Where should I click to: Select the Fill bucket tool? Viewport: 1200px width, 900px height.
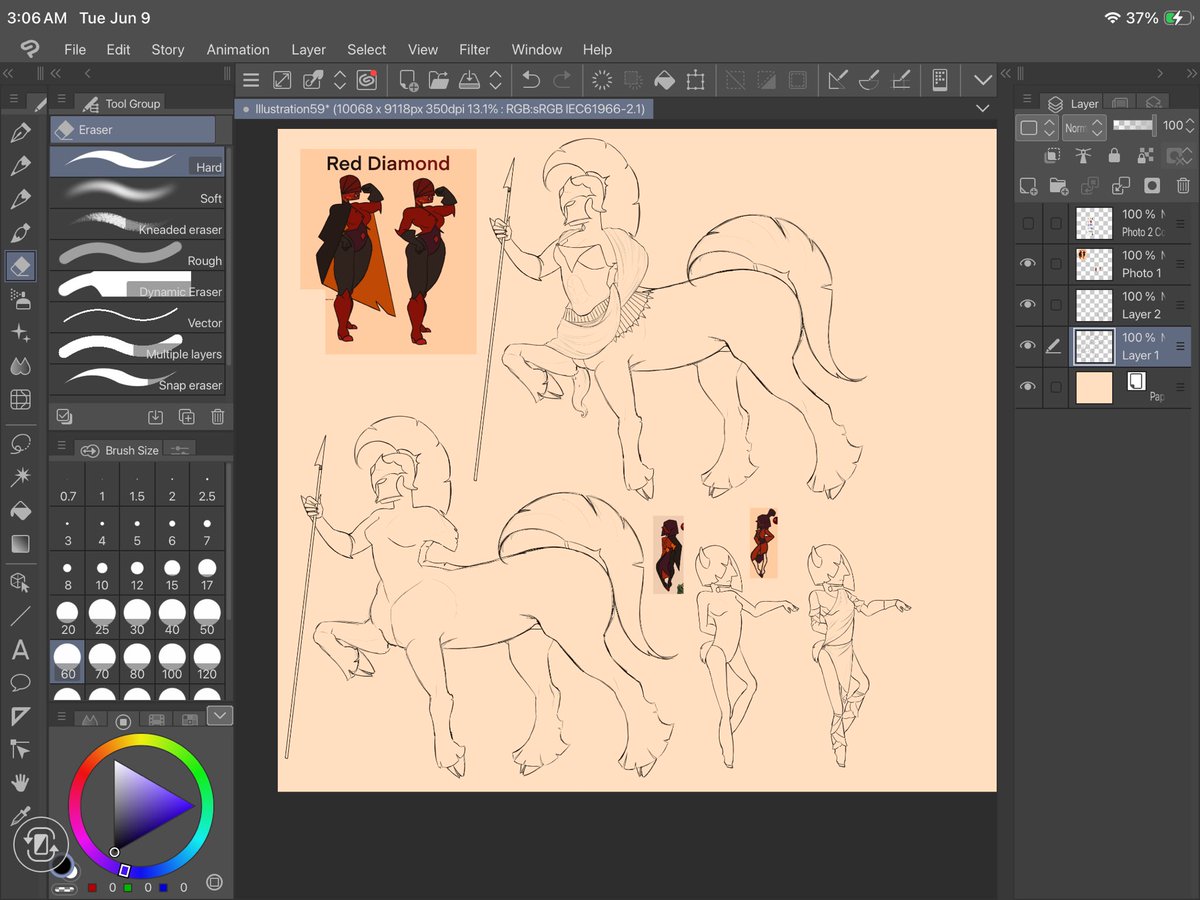[x=20, y=511]
